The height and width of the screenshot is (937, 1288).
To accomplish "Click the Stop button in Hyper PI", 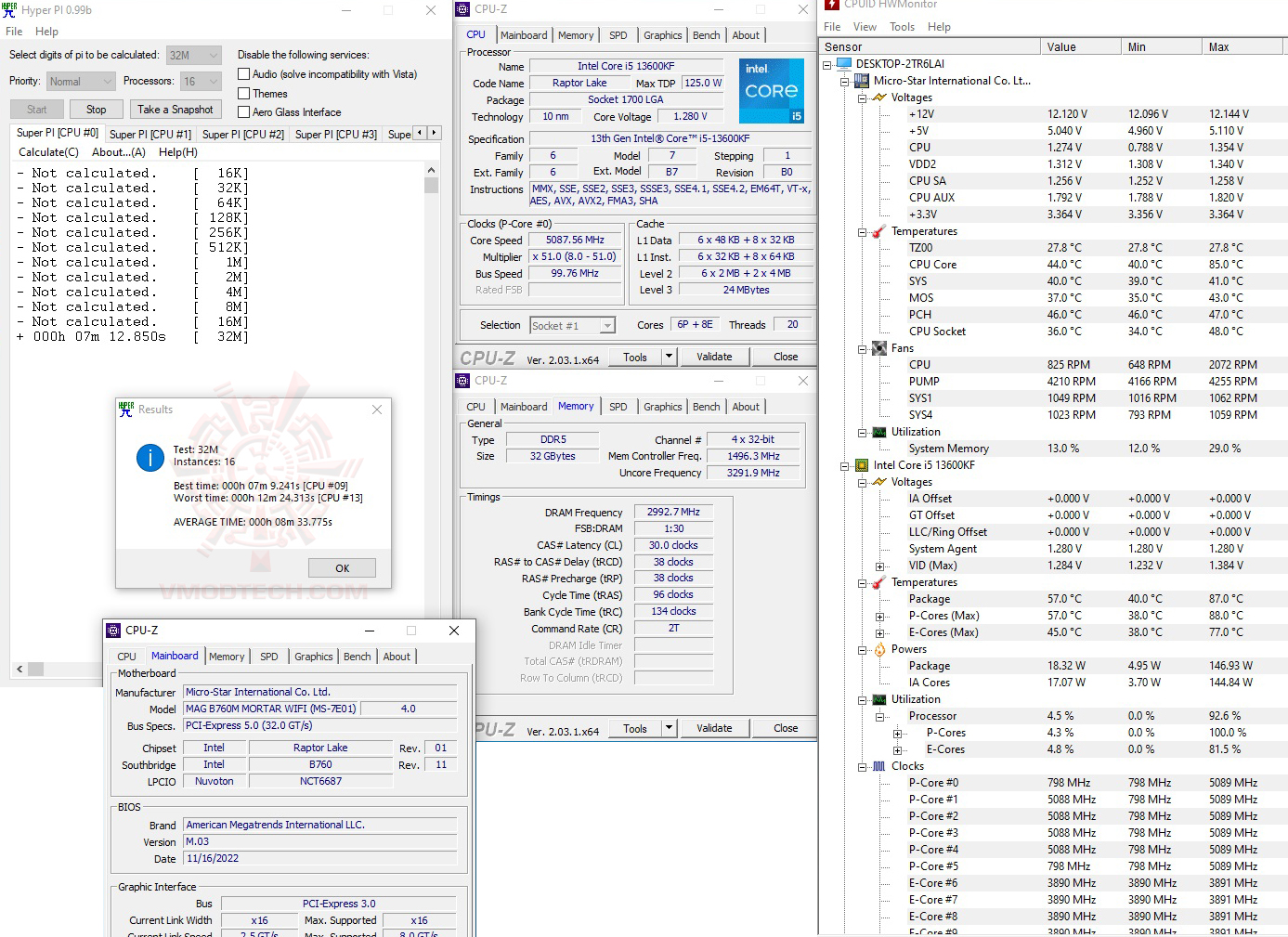I will click(x=97, y=110).
